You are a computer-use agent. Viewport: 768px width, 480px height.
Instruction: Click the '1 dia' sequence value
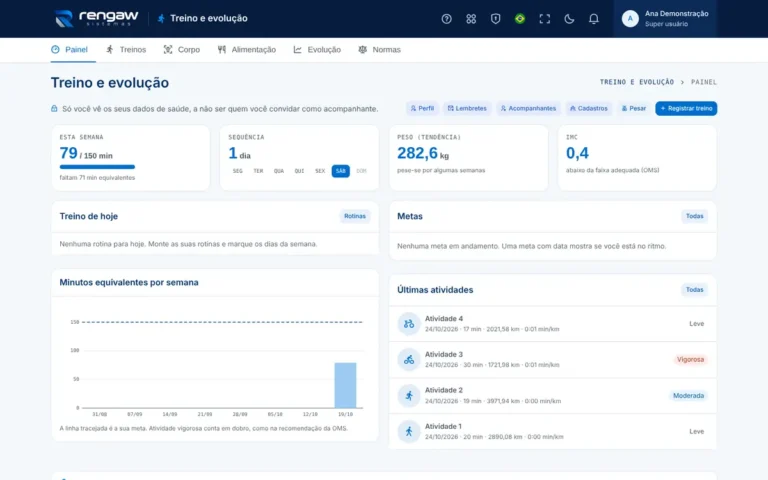(240, 153)
